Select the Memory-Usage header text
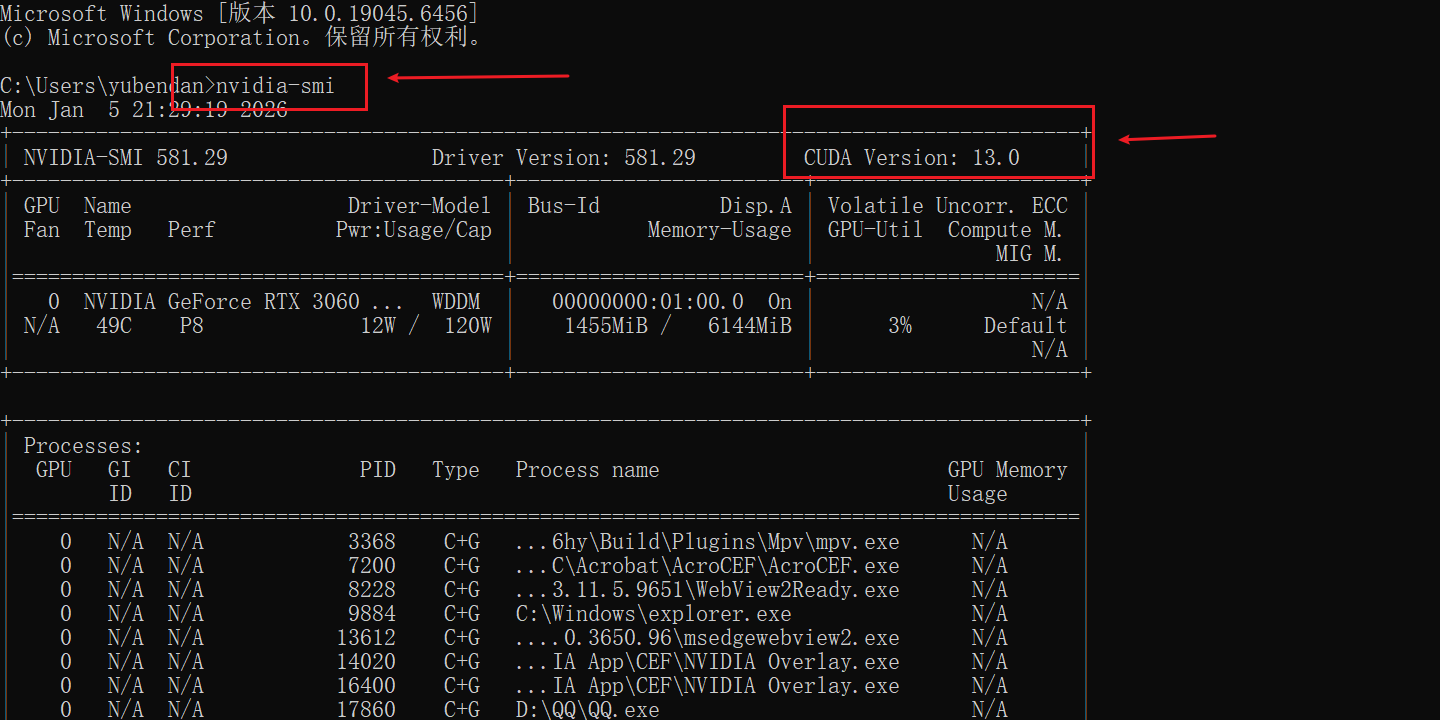Viewport: 1440px width, 720px height. 719,230
